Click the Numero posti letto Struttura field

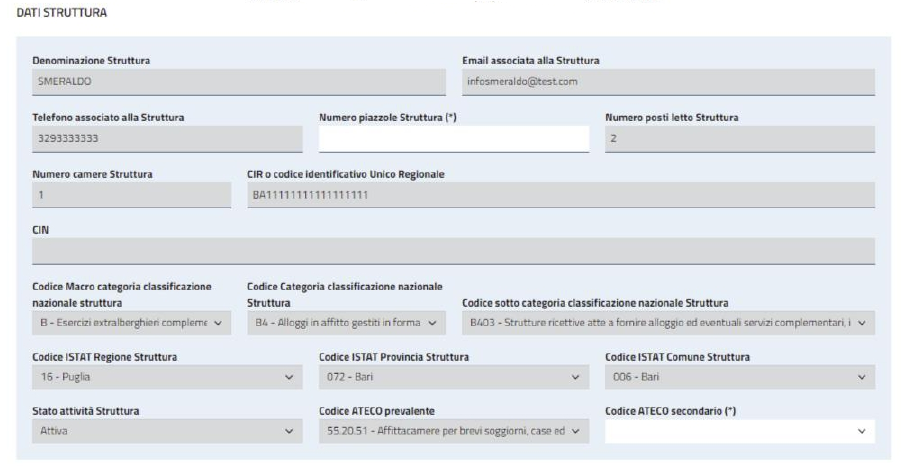click(x=740, y=139)
